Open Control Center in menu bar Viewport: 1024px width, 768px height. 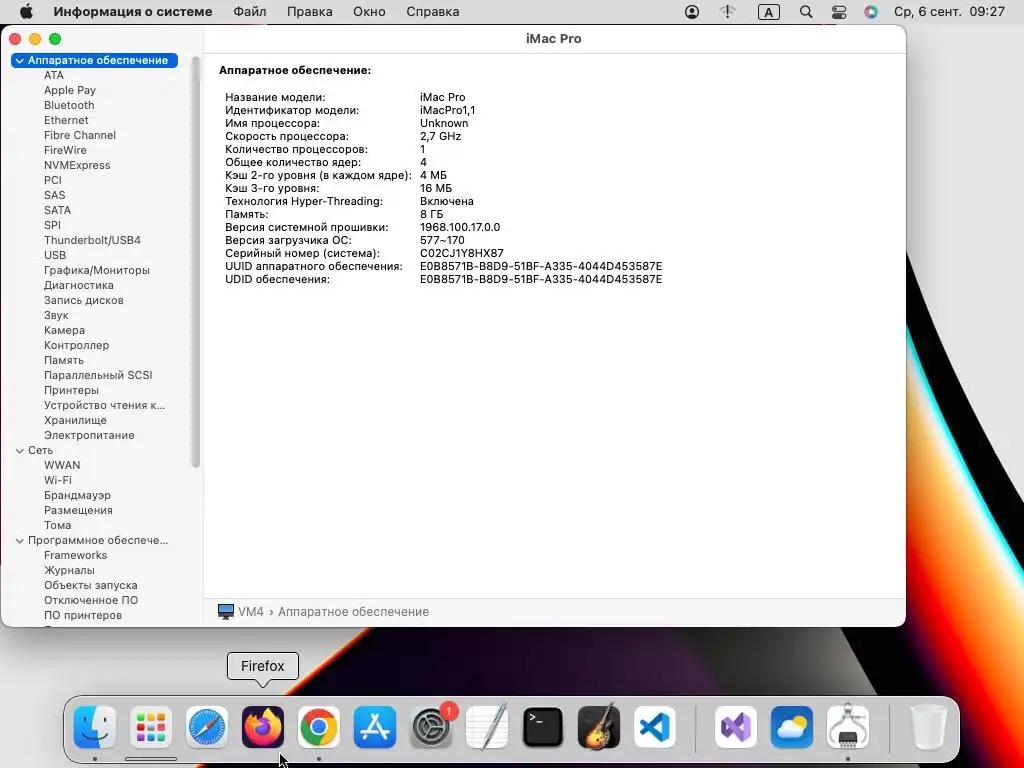[x=839, y=12]
